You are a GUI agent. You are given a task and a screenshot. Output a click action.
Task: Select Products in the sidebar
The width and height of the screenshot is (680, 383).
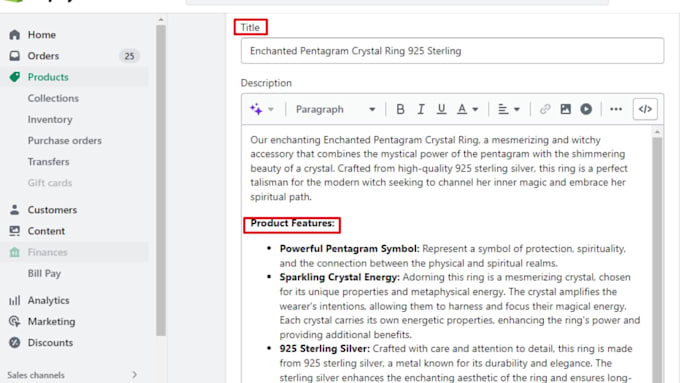(x=48, y=77)
